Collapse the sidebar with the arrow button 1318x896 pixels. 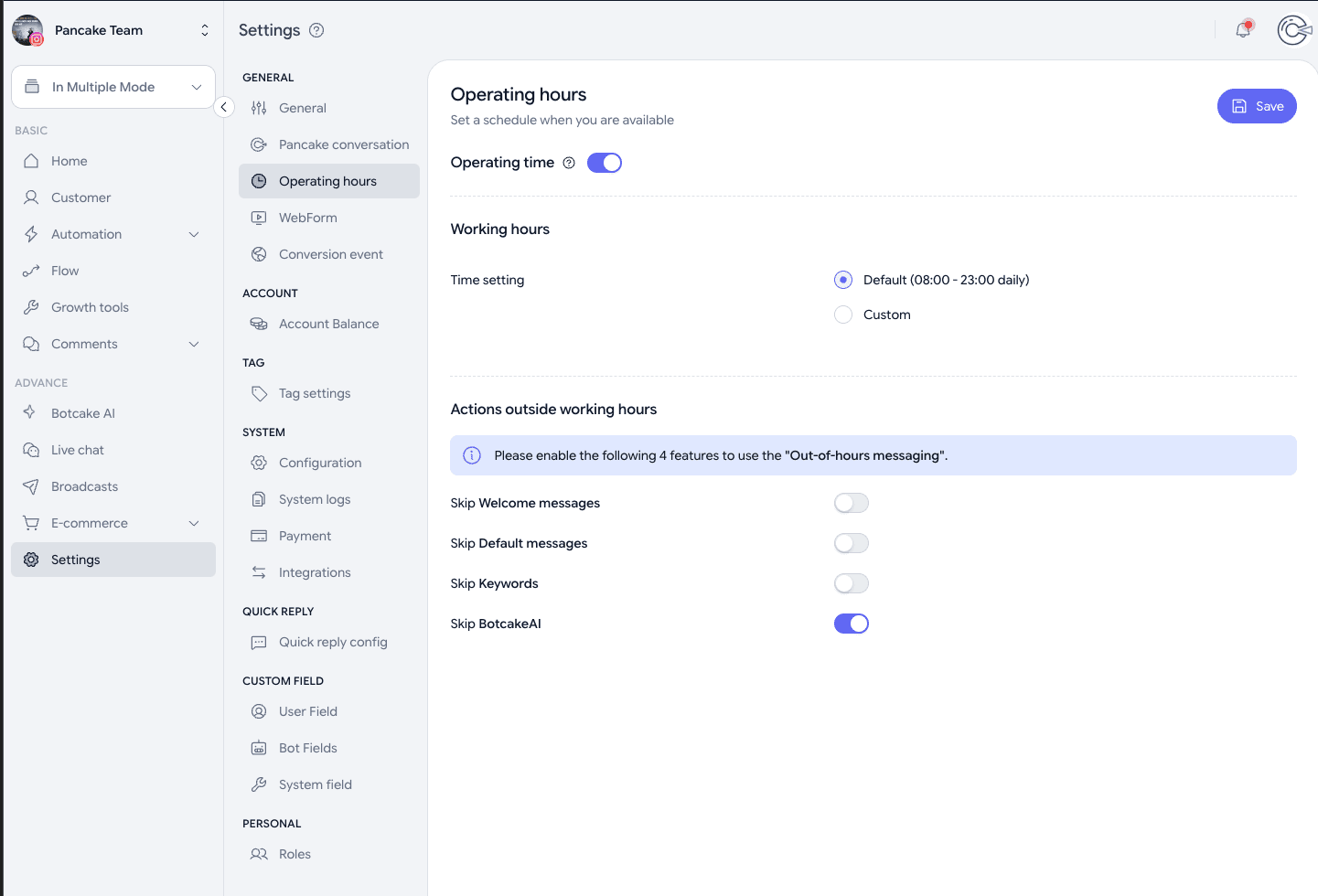click(x=224, y=107)
